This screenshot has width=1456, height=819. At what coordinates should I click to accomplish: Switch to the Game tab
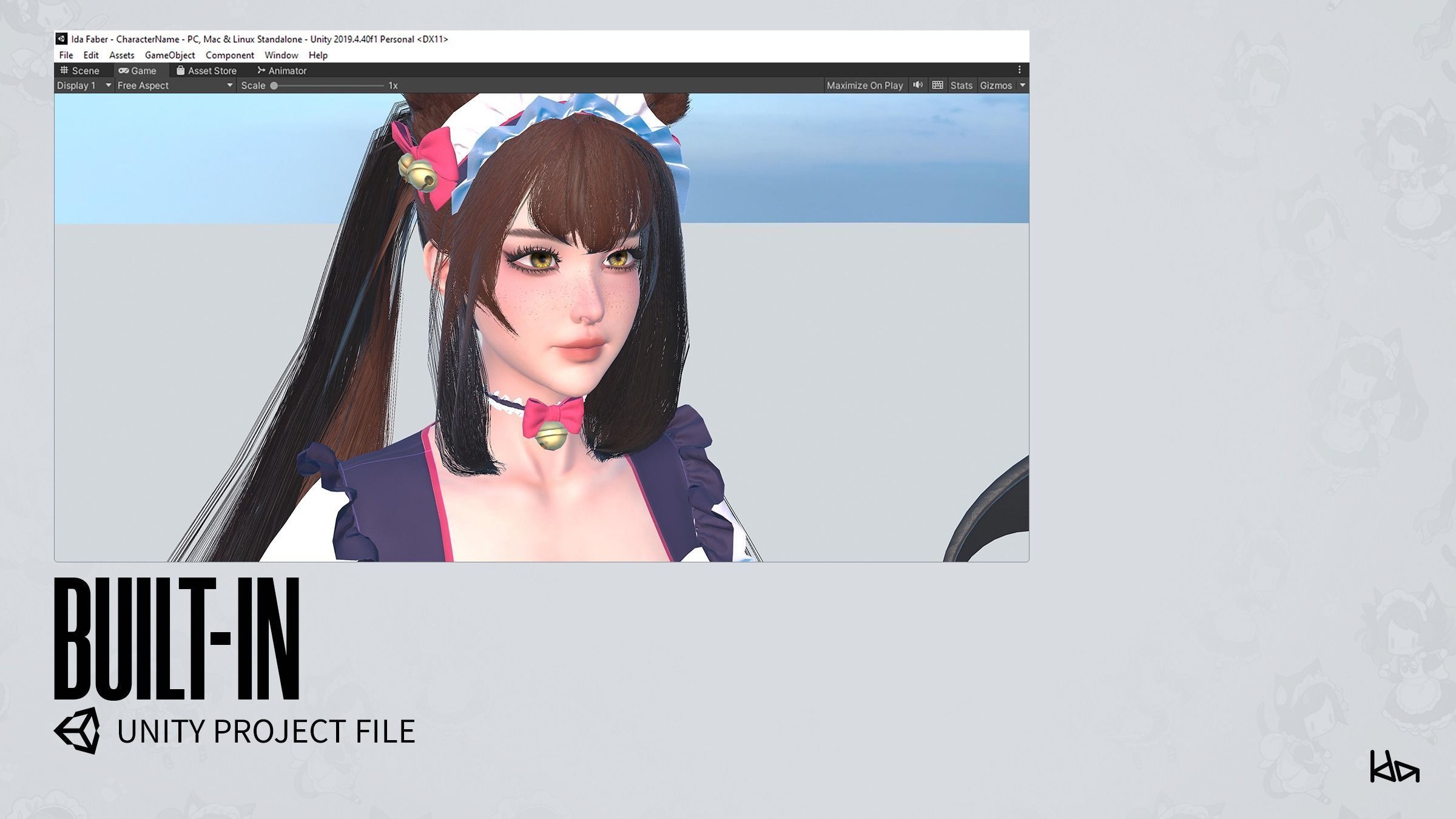coord(138,70)
